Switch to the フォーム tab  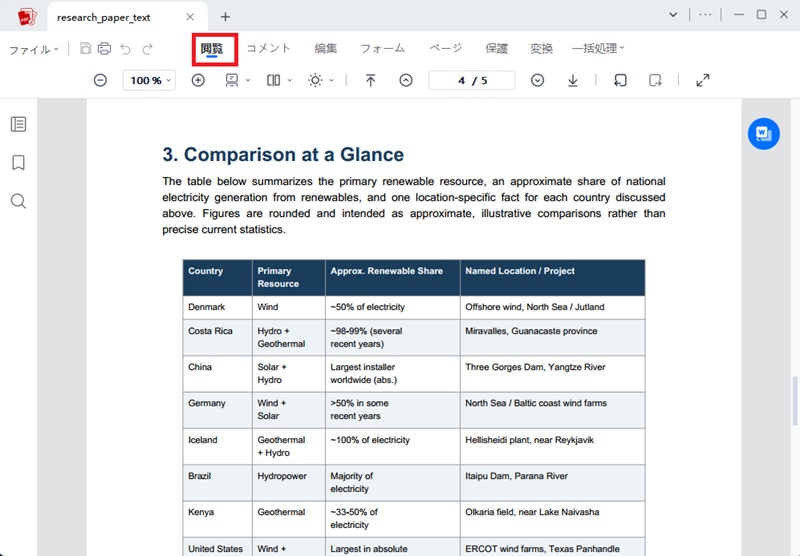pos(383,48)
